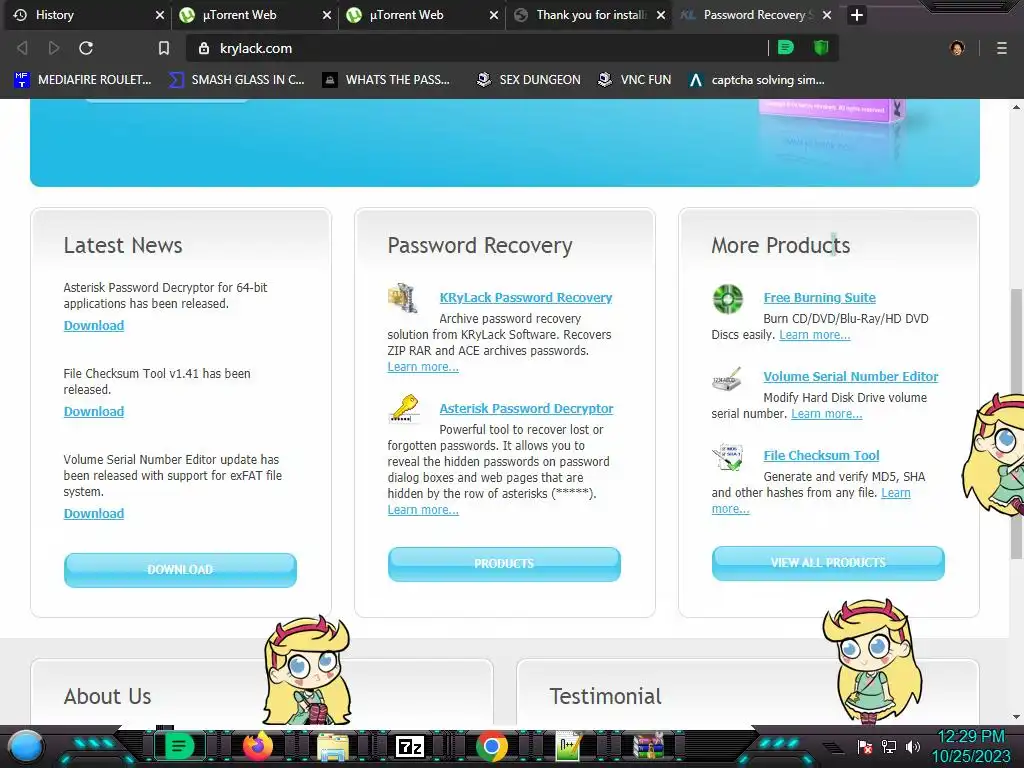1024x768 pixels.
Task: Open the green shield protection icon
Action: tap(821, 48)
